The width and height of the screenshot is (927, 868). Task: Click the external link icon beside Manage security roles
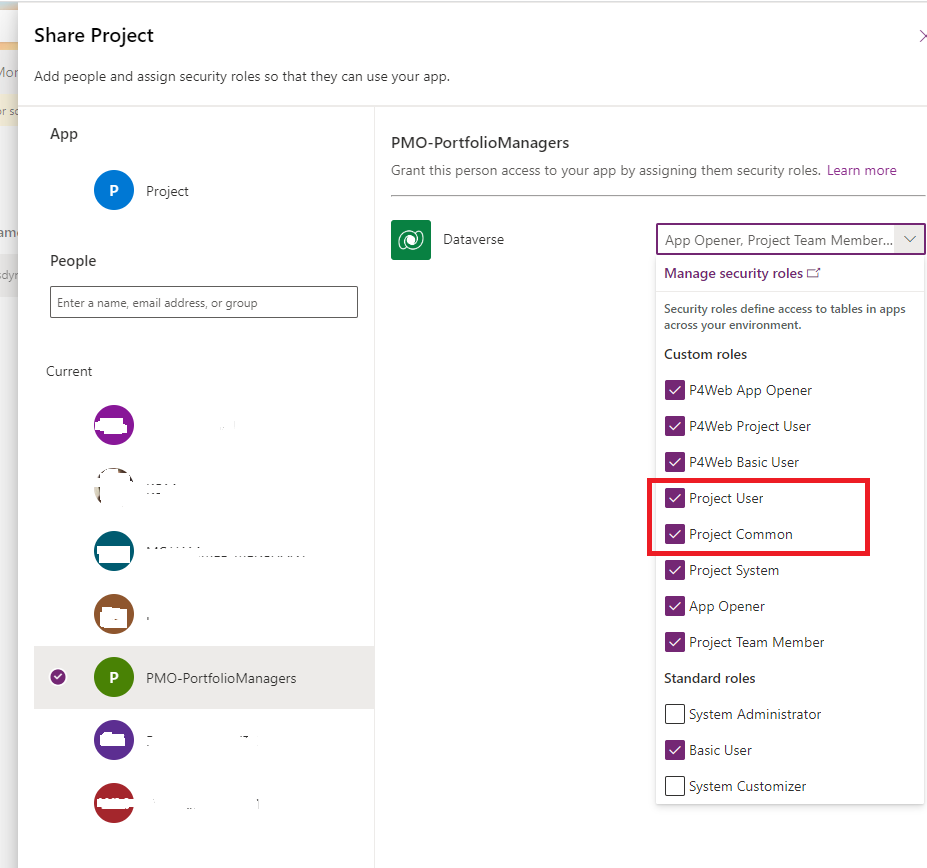point(814,272)
